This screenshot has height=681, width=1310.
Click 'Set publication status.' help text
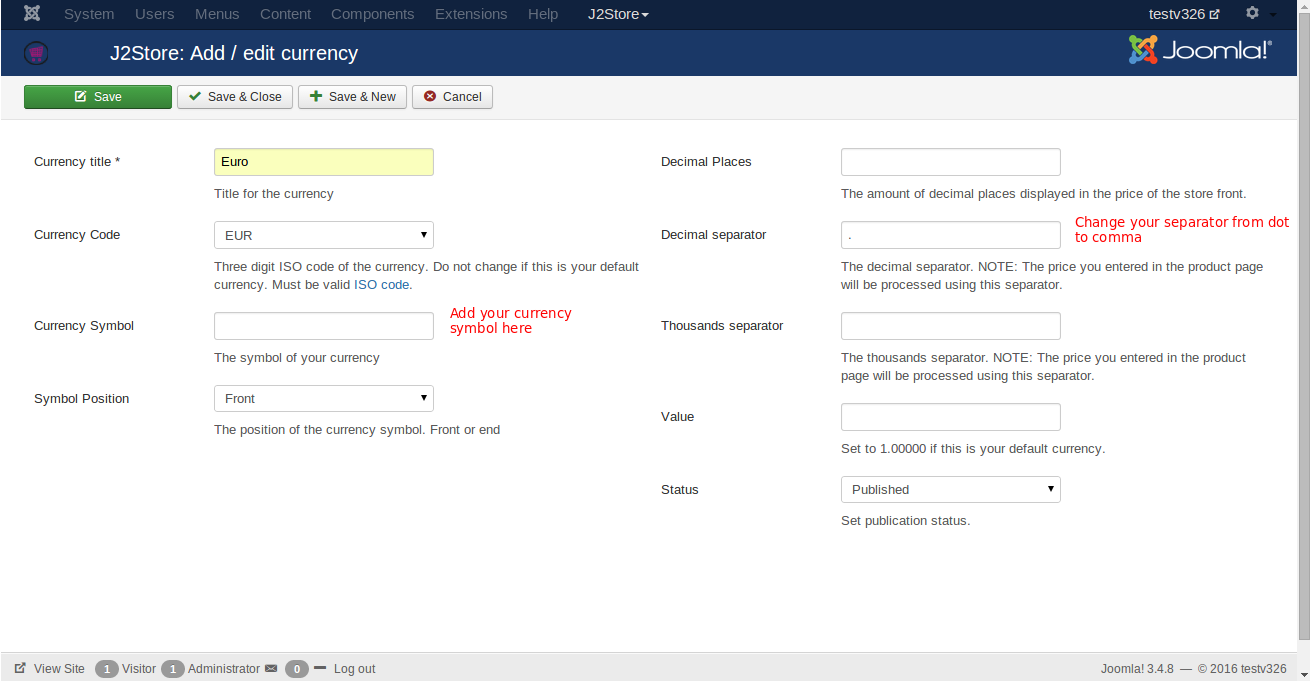click(x=906, y=521)
